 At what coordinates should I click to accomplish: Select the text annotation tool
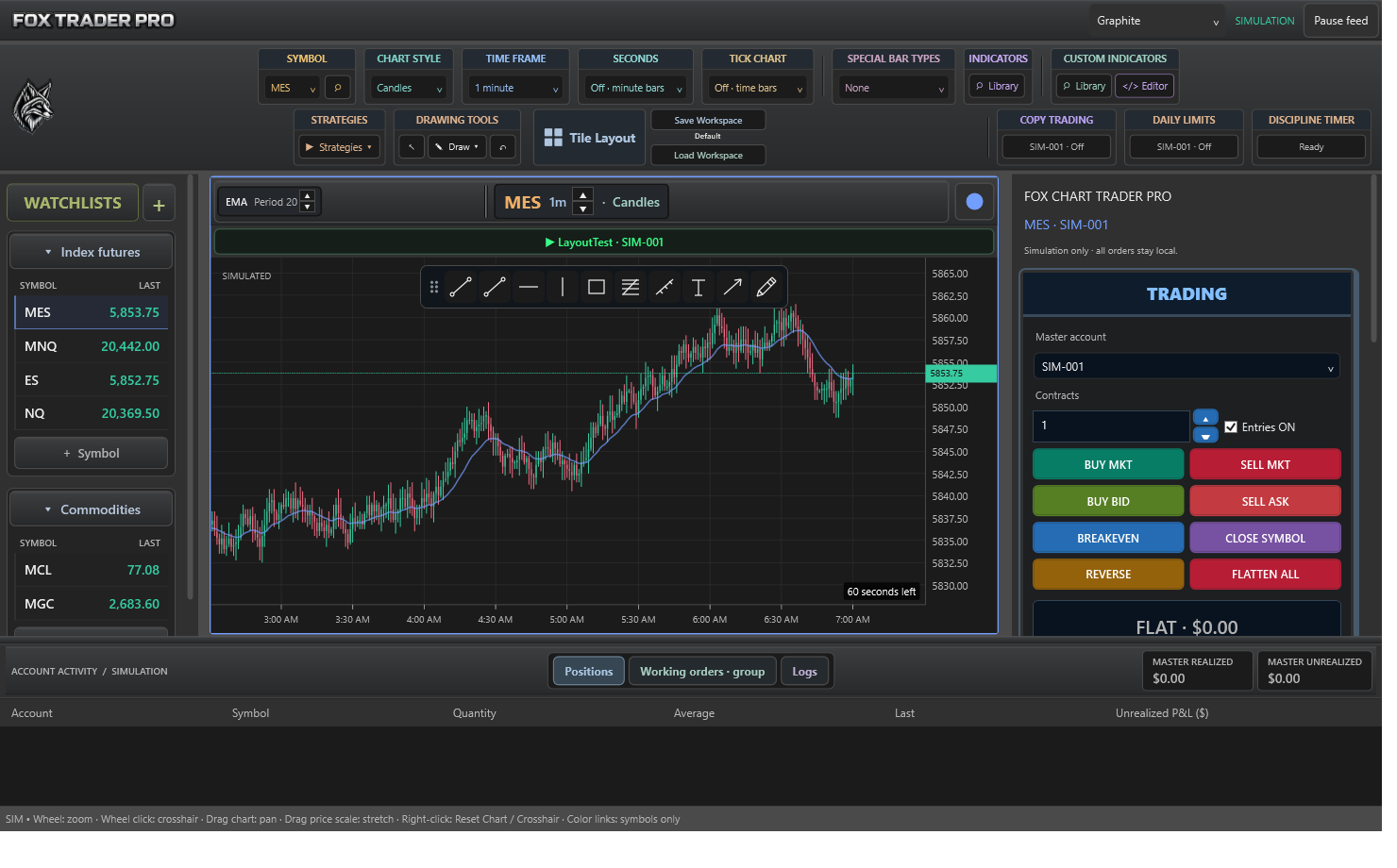(x=698, y=288)
